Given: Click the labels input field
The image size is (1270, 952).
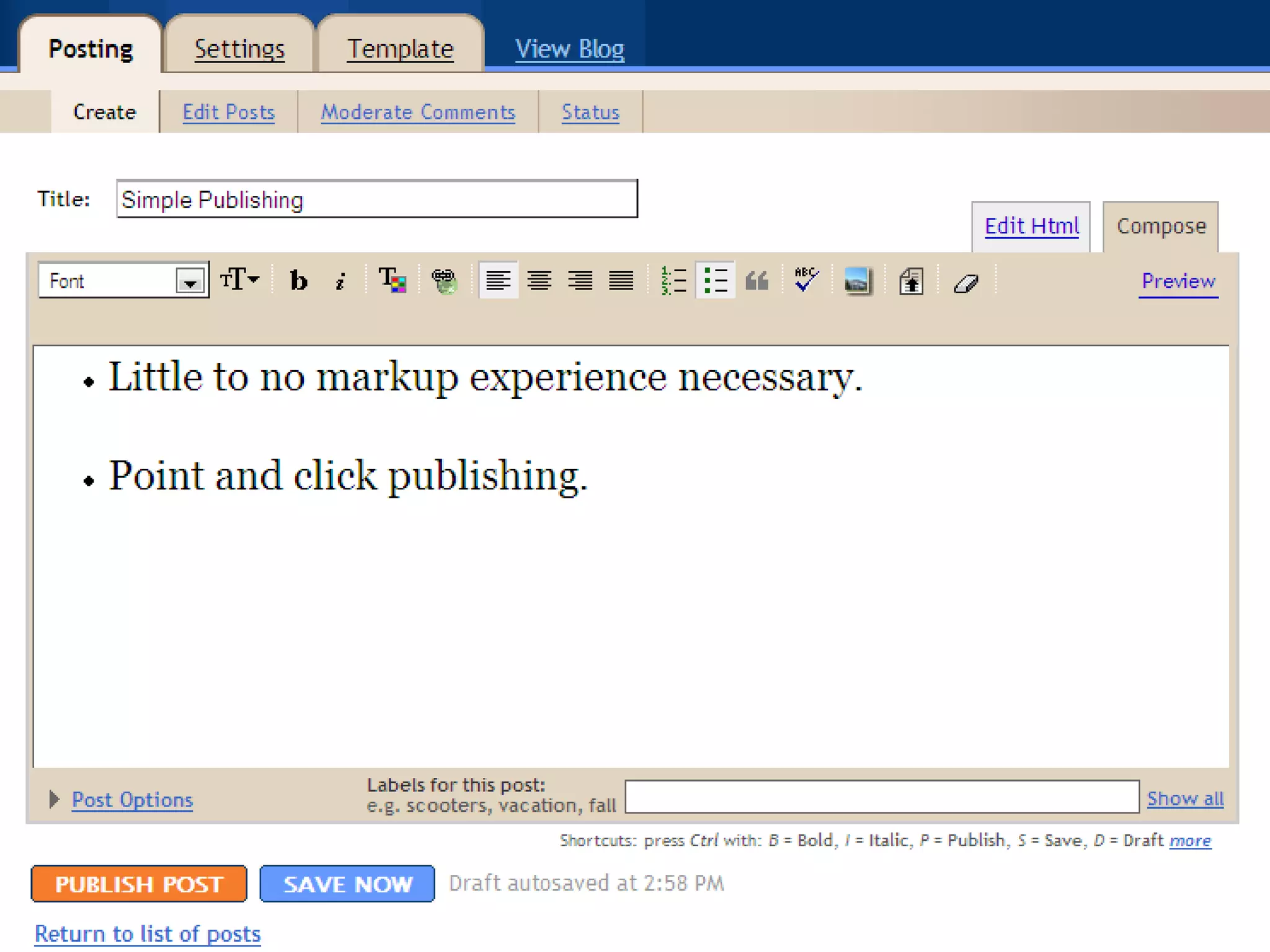Looking at the screenshot, I should 881,797.
